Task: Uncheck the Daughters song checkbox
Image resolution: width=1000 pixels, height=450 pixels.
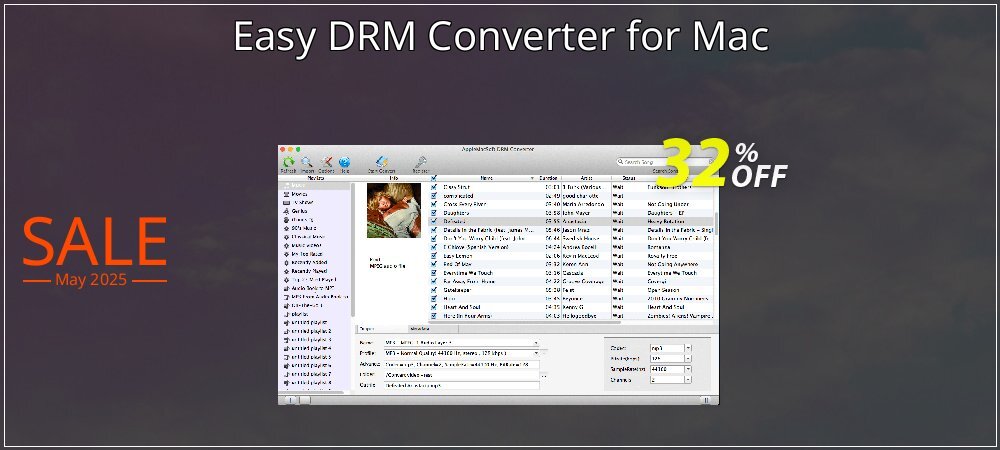Action: point(434,213)
